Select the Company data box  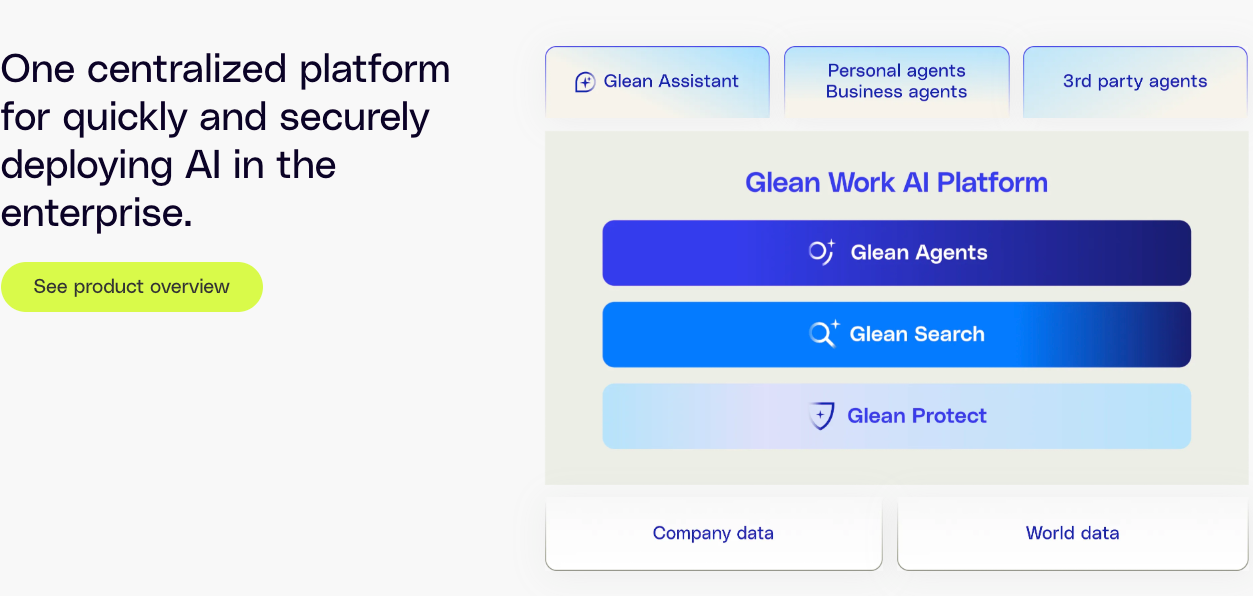click(x=714, y=534)
